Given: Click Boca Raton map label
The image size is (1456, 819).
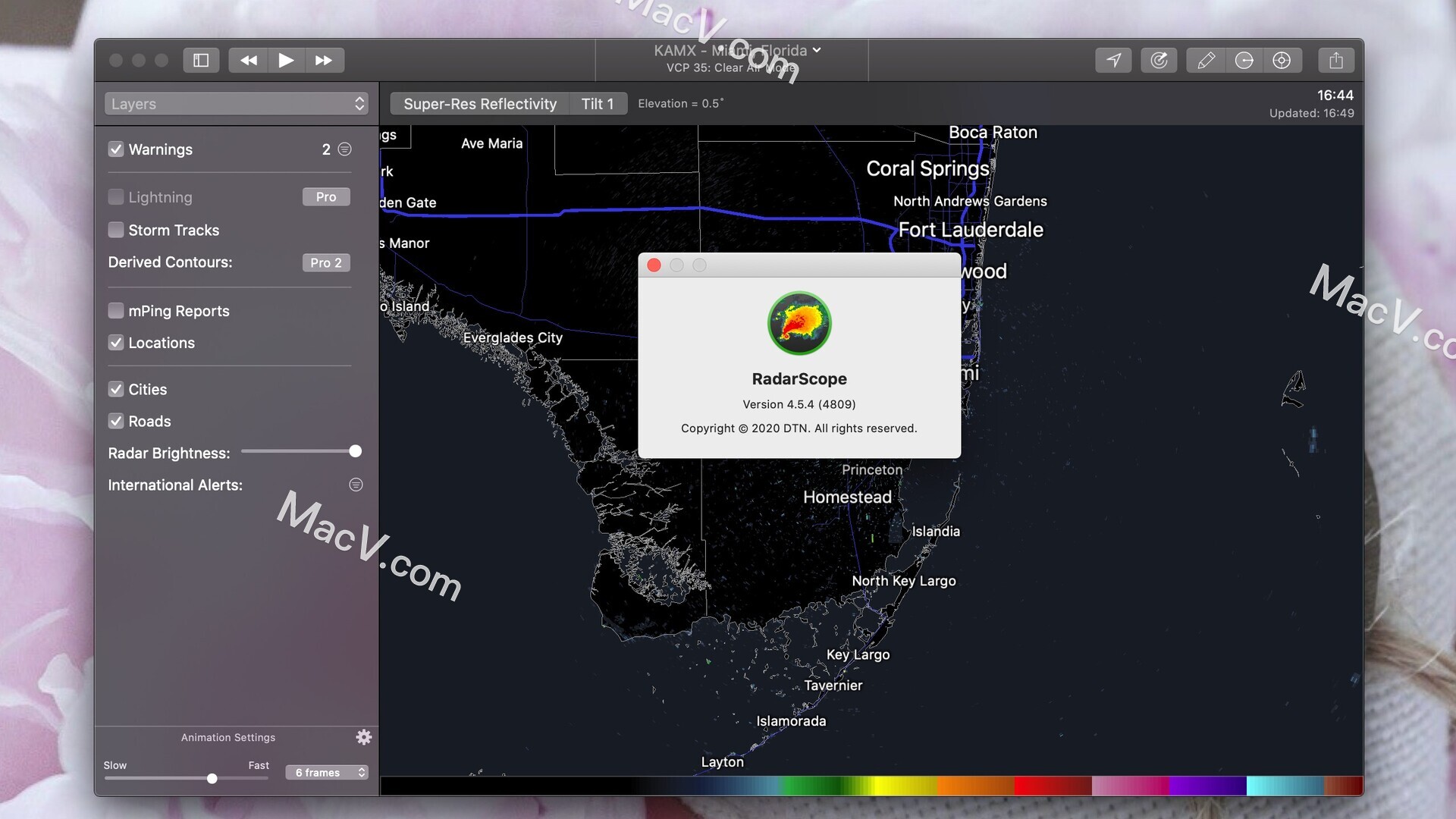Looking at the screenshot, I should pyautogui.click(x=993, y=132).
